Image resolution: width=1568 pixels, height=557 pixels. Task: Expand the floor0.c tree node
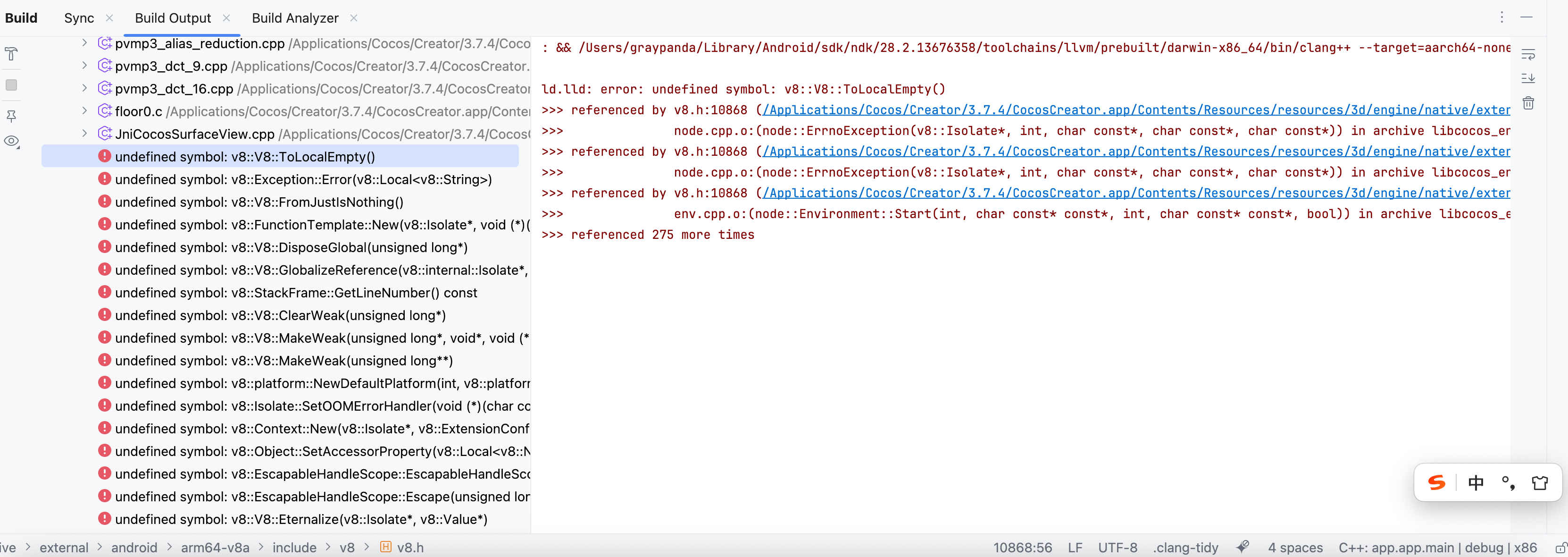coord(84,111)
